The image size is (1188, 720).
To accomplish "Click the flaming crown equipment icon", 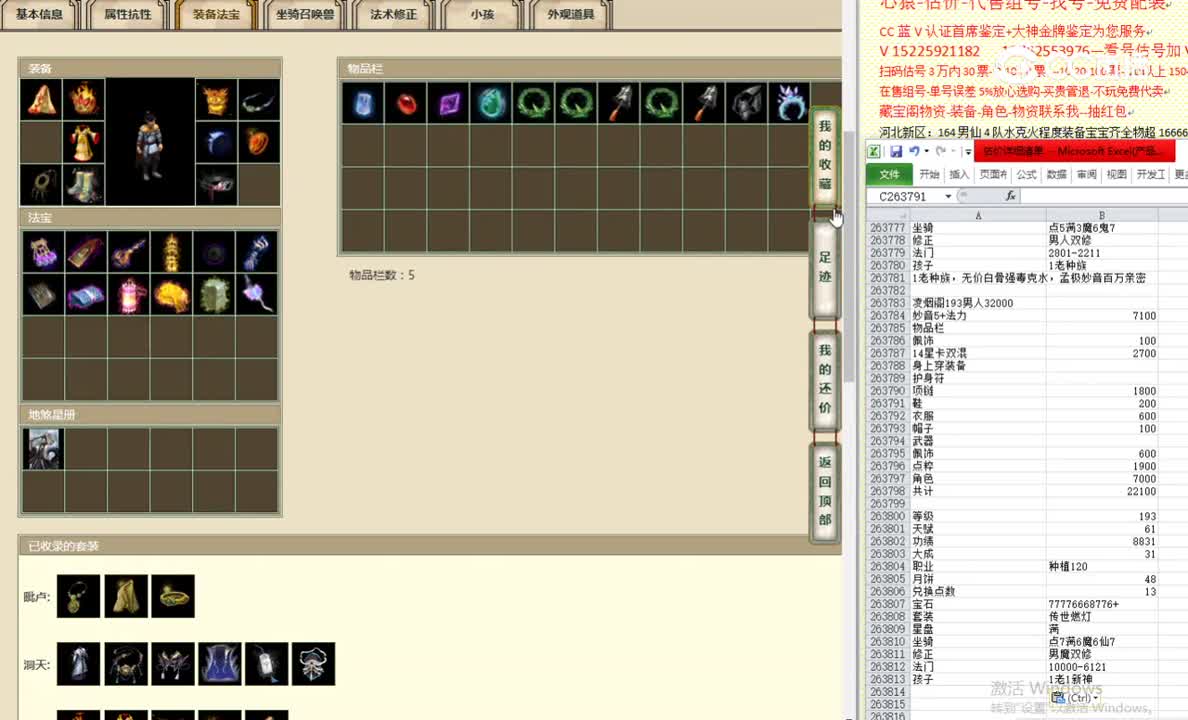I will tap(83, 99).
